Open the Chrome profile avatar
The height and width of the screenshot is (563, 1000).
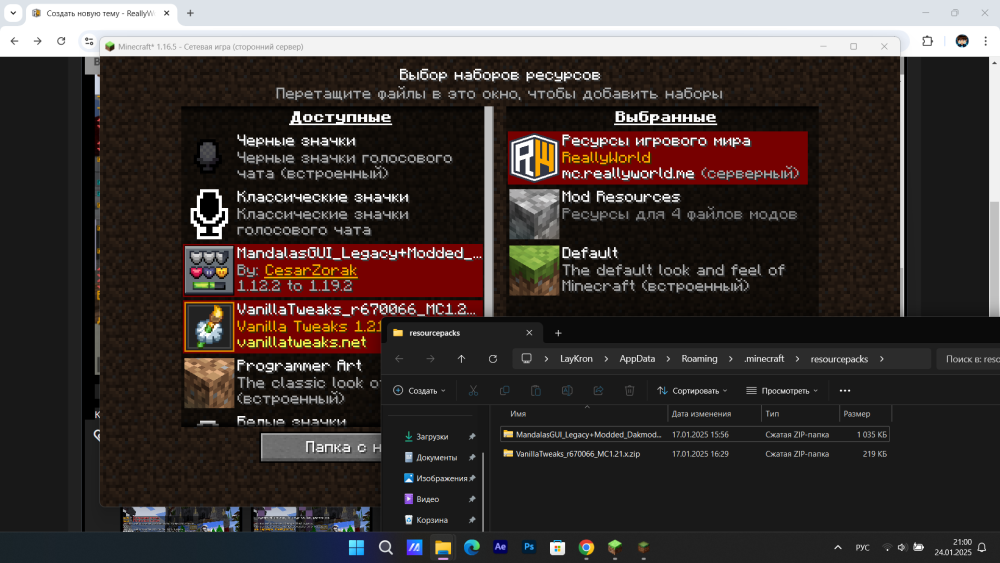point(962,41)
